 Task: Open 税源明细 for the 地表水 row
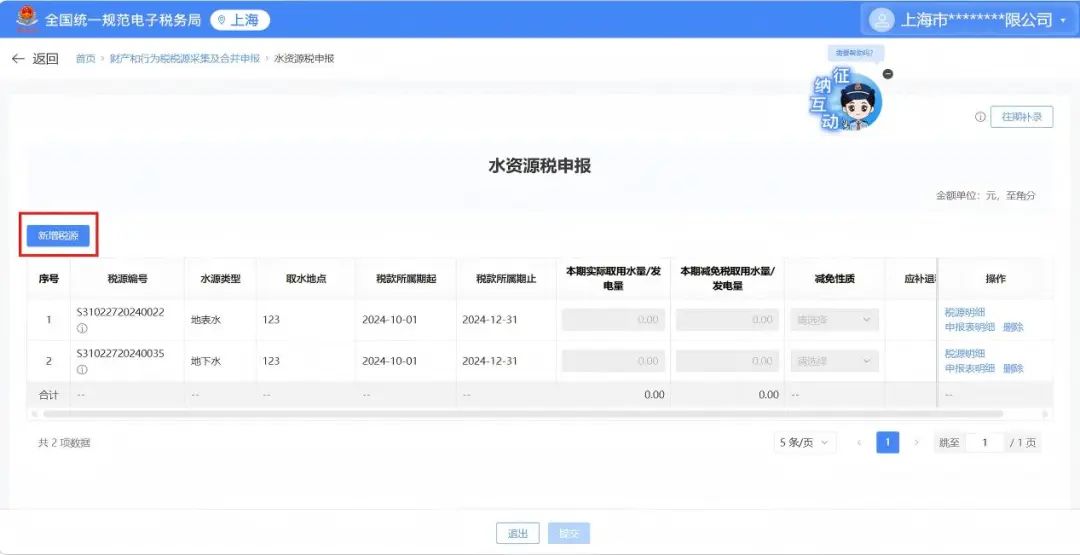point(964,312)
